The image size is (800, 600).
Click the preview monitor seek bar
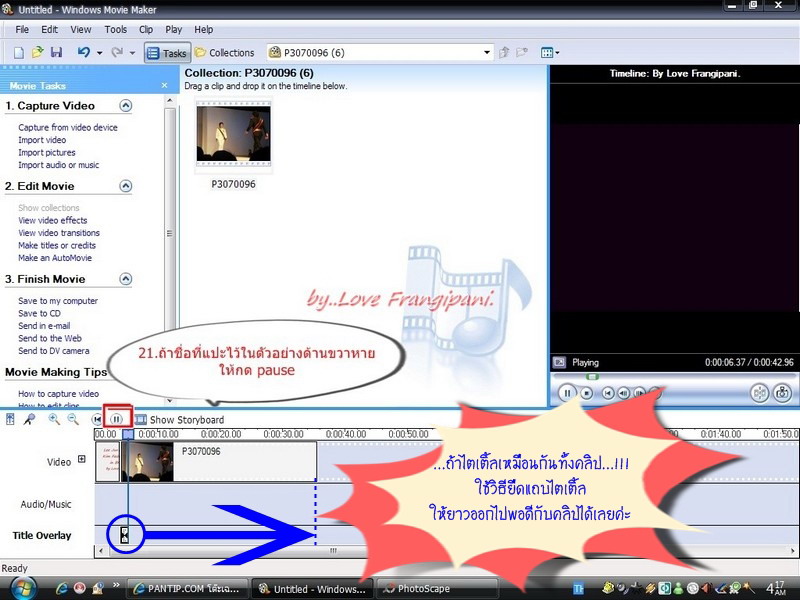673,377
